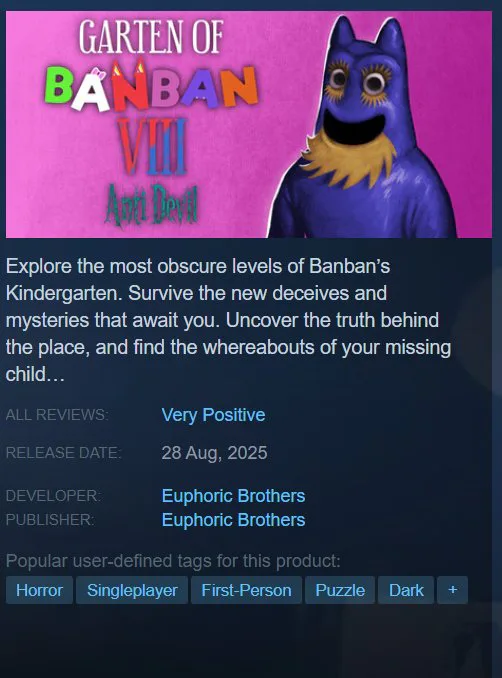Viewport: 502px width, 678px height.
Task: Click the purple cat-eared character artwork
Action: pyautogui.click(x=363, y=130)
